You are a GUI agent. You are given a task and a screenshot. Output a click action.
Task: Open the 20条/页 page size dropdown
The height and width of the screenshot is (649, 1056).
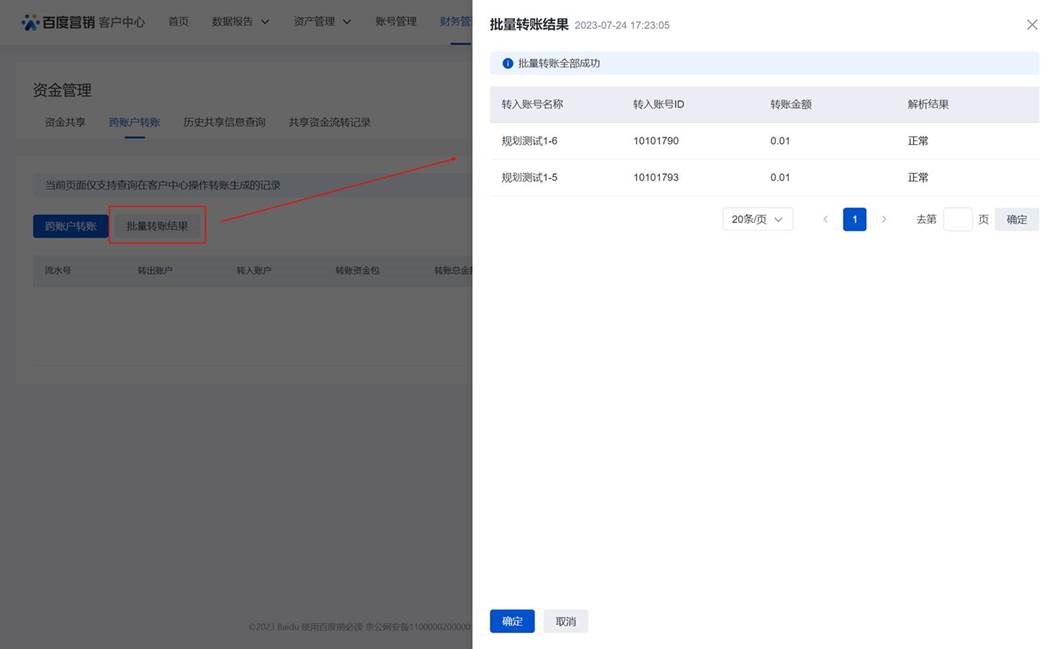pos(757,219)
